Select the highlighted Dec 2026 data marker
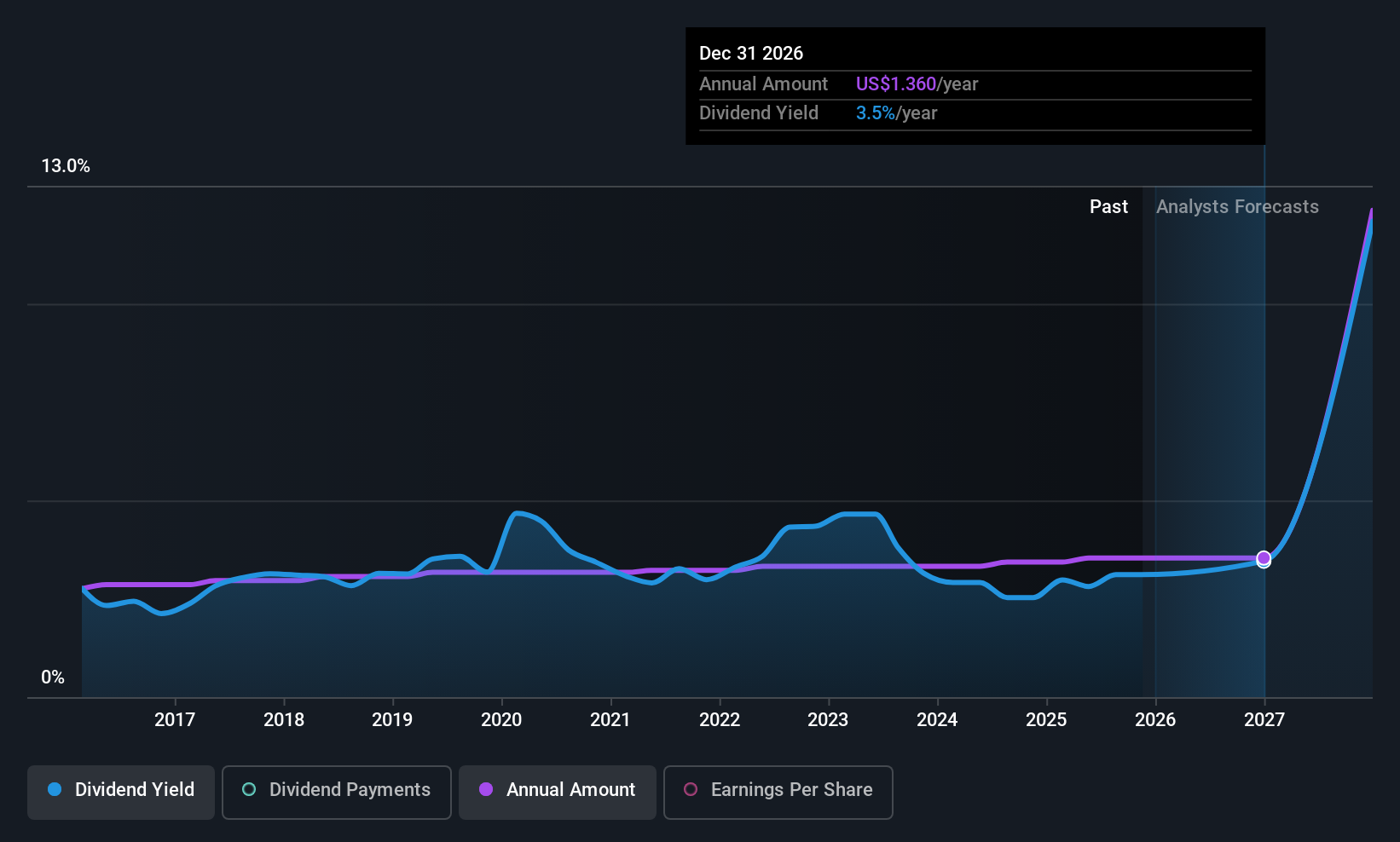Image resolution: width=1400 pixels, height=842 pixels. coord(1264,558)
